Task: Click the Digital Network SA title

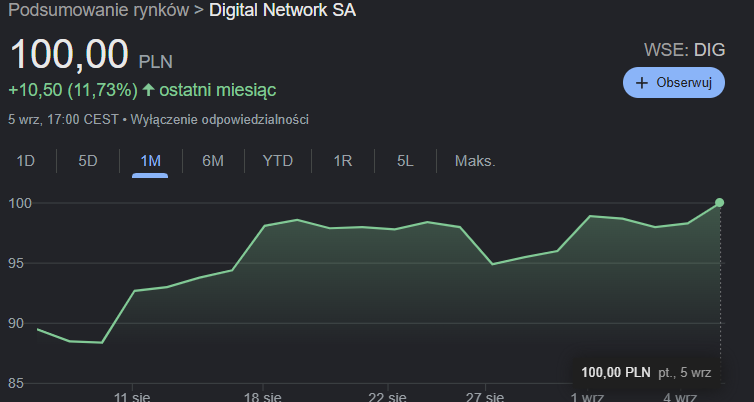Action: click(x=282, y=10)
